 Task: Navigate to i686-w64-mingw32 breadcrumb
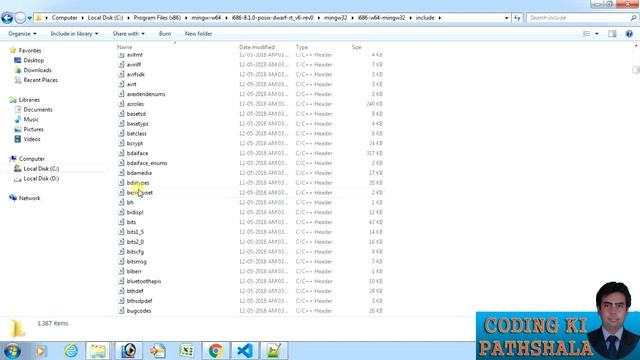382,18
